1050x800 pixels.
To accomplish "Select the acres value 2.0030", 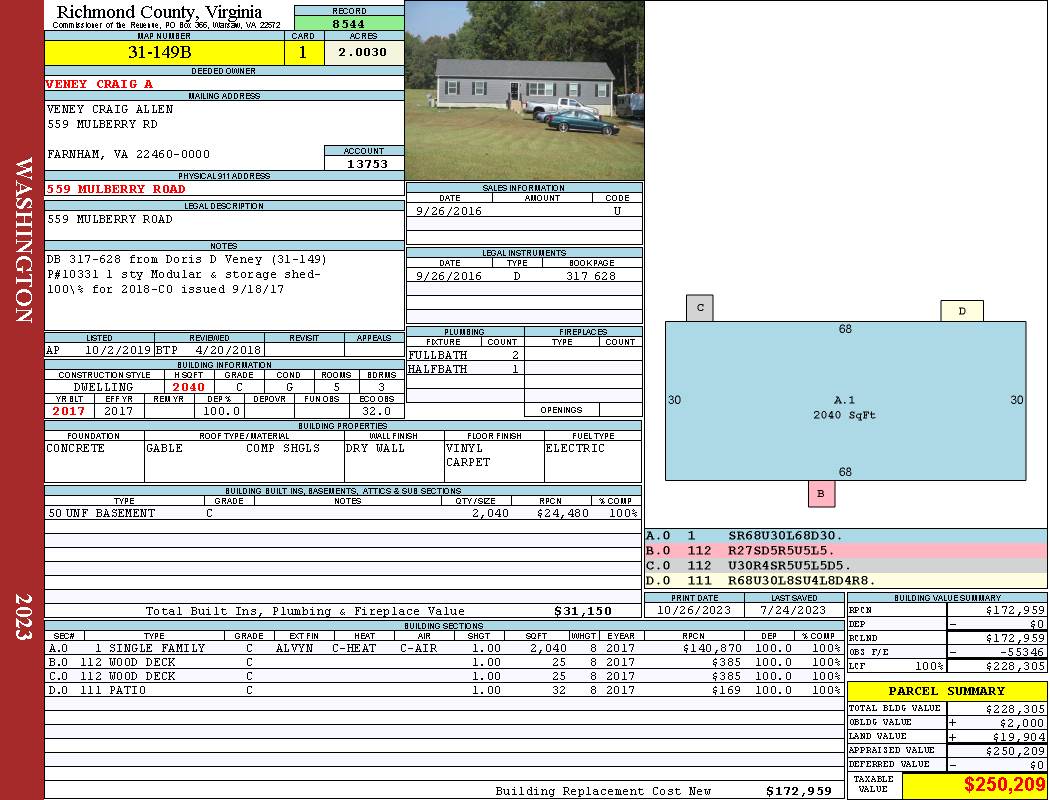I will pyautogui.click(x=363, y=53).
